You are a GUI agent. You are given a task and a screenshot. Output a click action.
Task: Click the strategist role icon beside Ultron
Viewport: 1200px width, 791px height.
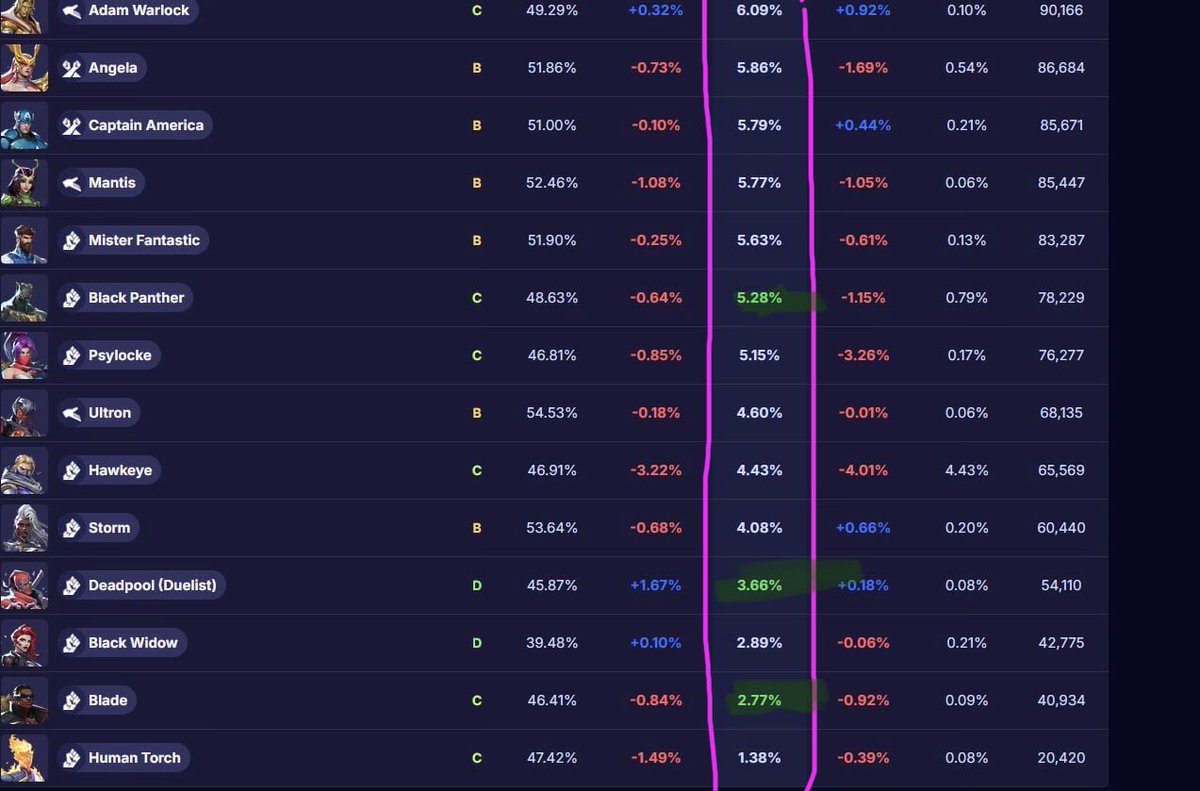coord(72,413)
